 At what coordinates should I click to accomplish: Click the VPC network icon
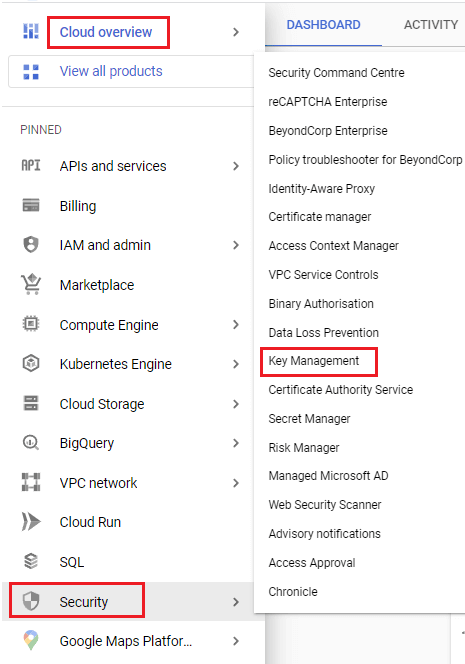tap(31, 482)
